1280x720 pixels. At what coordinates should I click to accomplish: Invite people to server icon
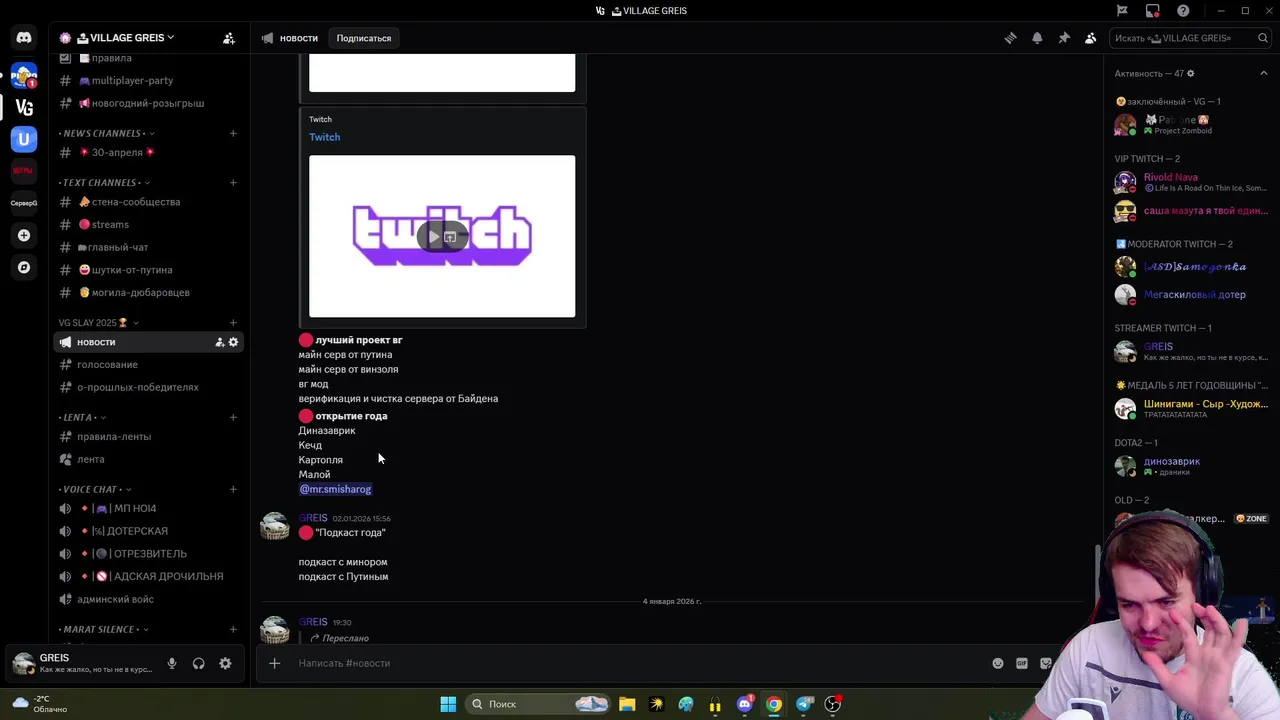coord(229,38)
